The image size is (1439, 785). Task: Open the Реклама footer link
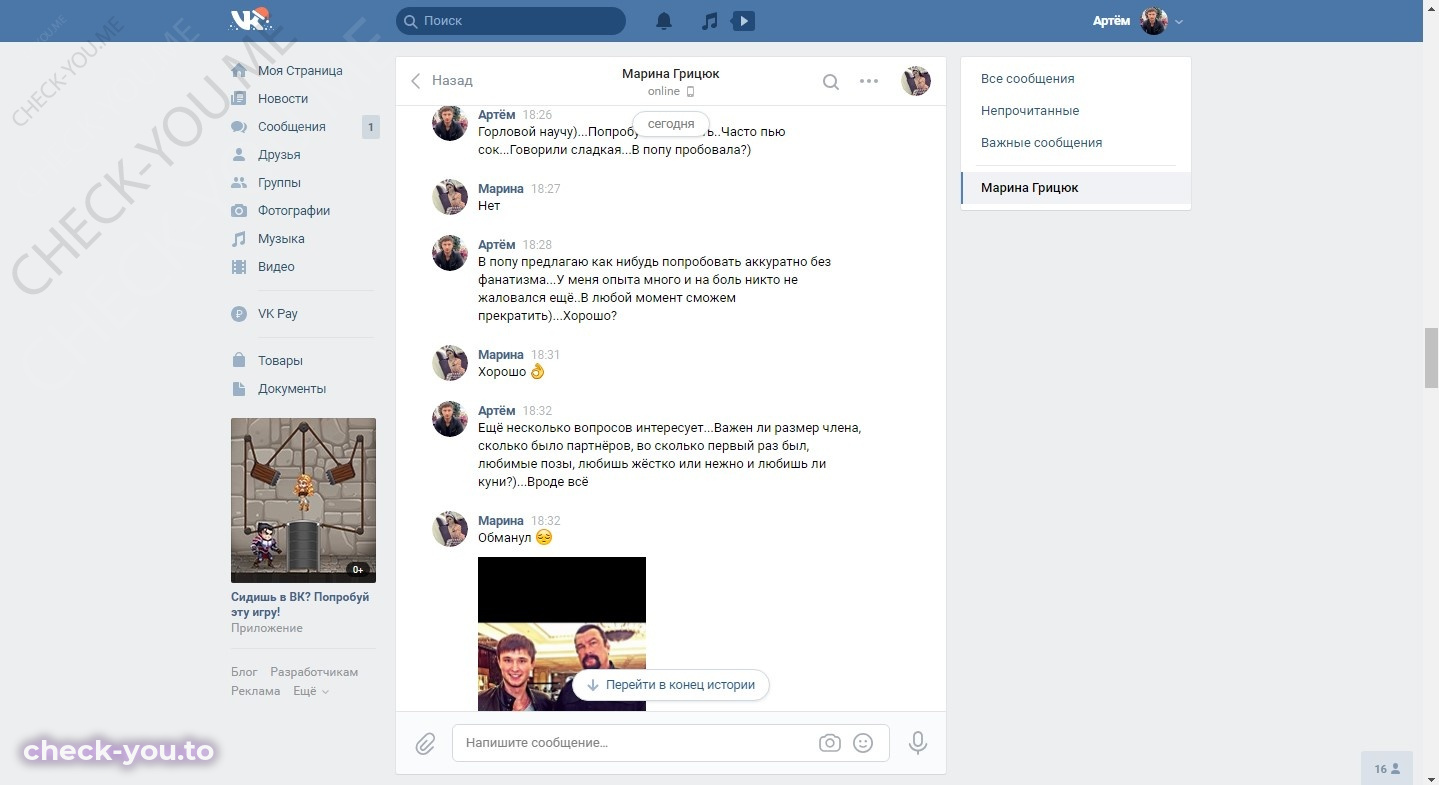coord(256,691)
